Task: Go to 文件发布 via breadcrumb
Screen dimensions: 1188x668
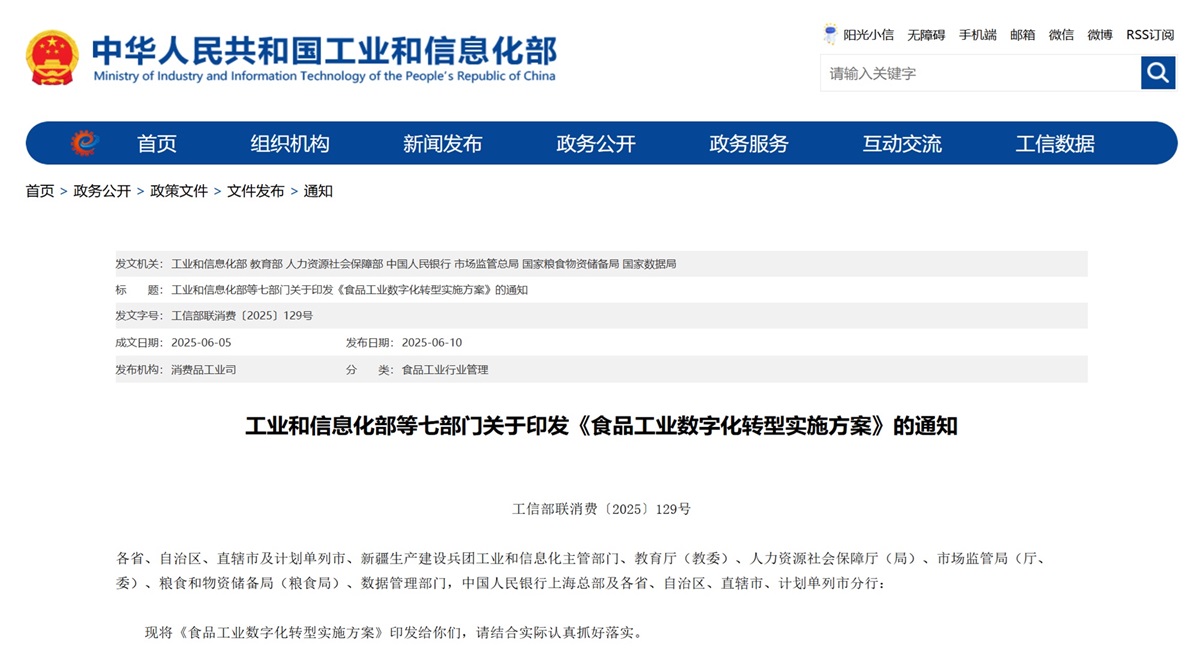Action: click(255, 191)
